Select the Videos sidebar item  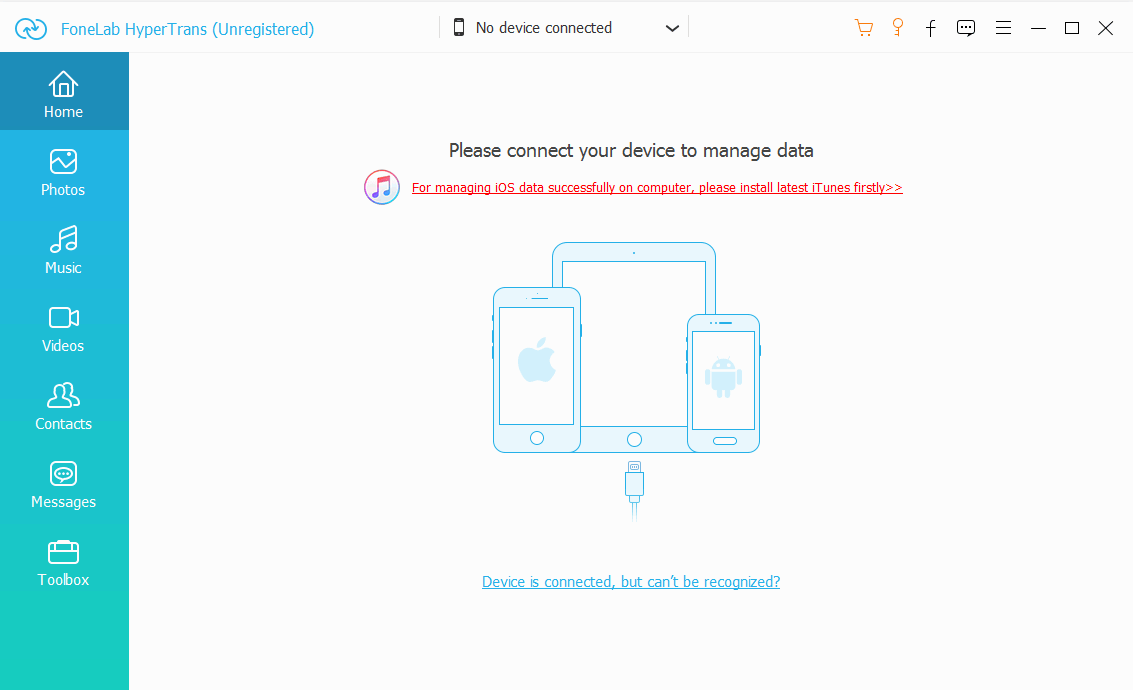point(64,327)
